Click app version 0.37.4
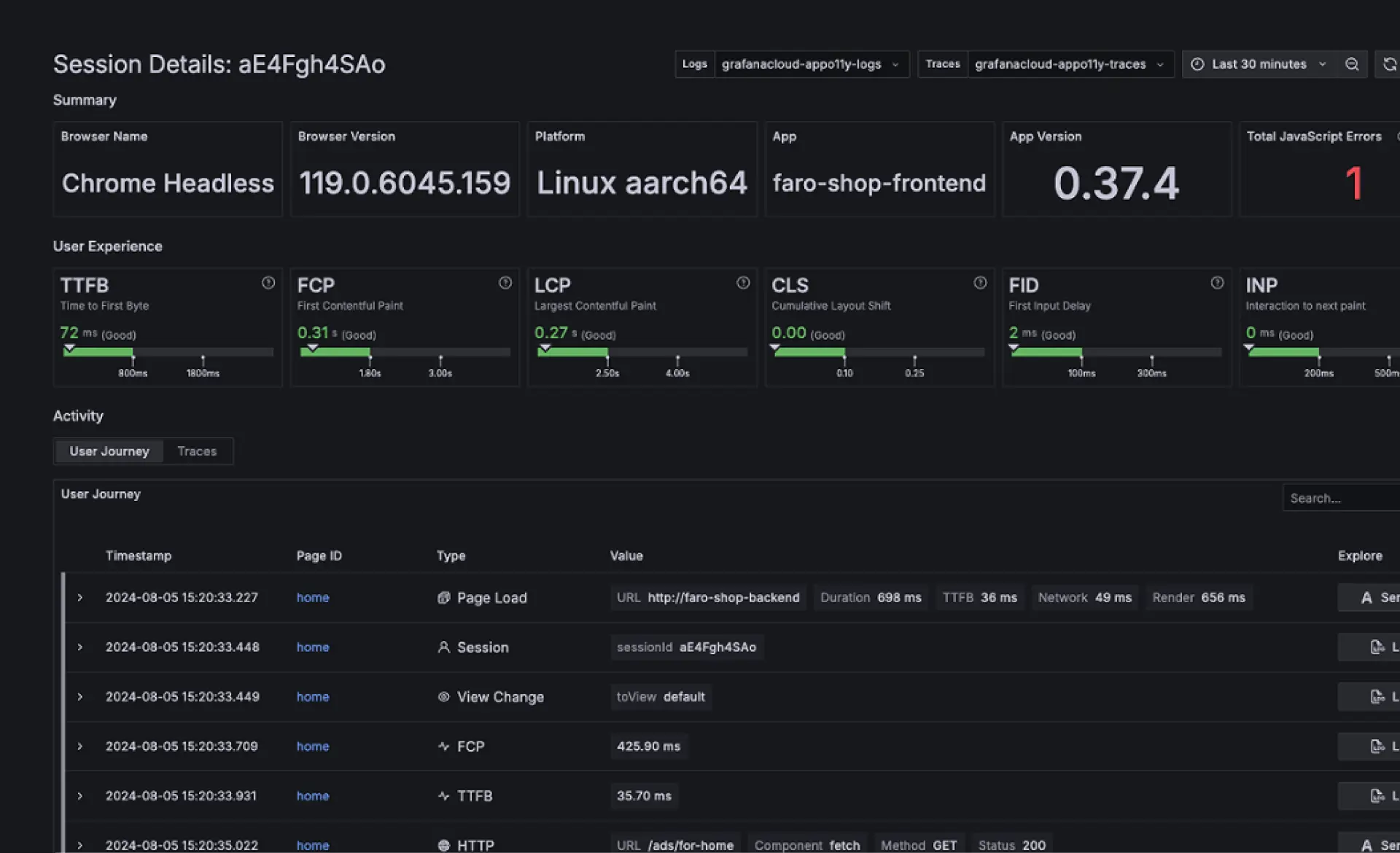The image size is (1400, 853). pyautogui.click(x=1116, y=183)
